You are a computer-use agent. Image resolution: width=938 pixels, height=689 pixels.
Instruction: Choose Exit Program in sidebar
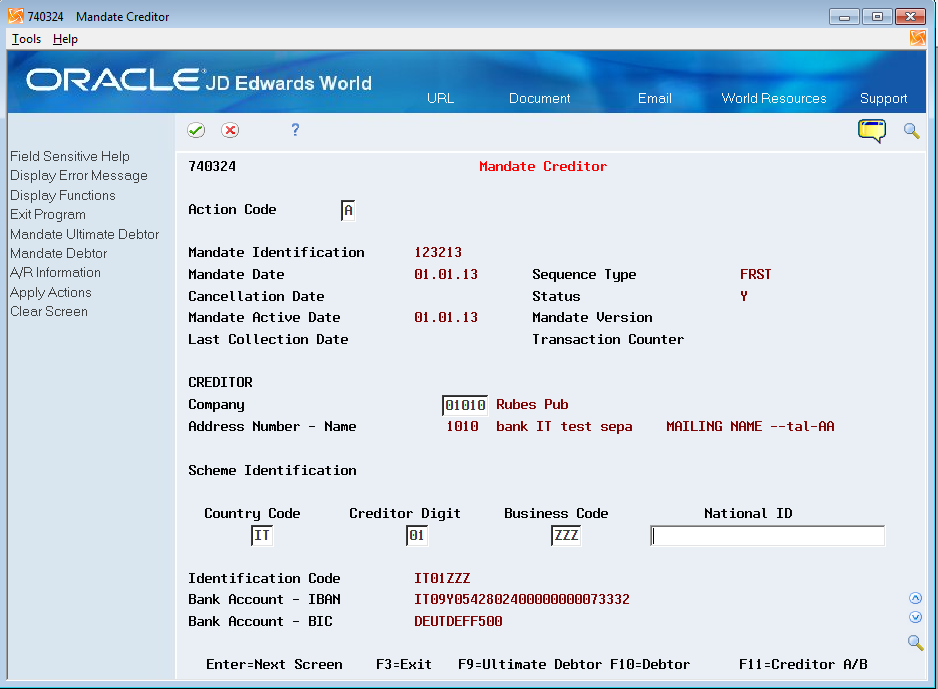(x=48, y=214)
